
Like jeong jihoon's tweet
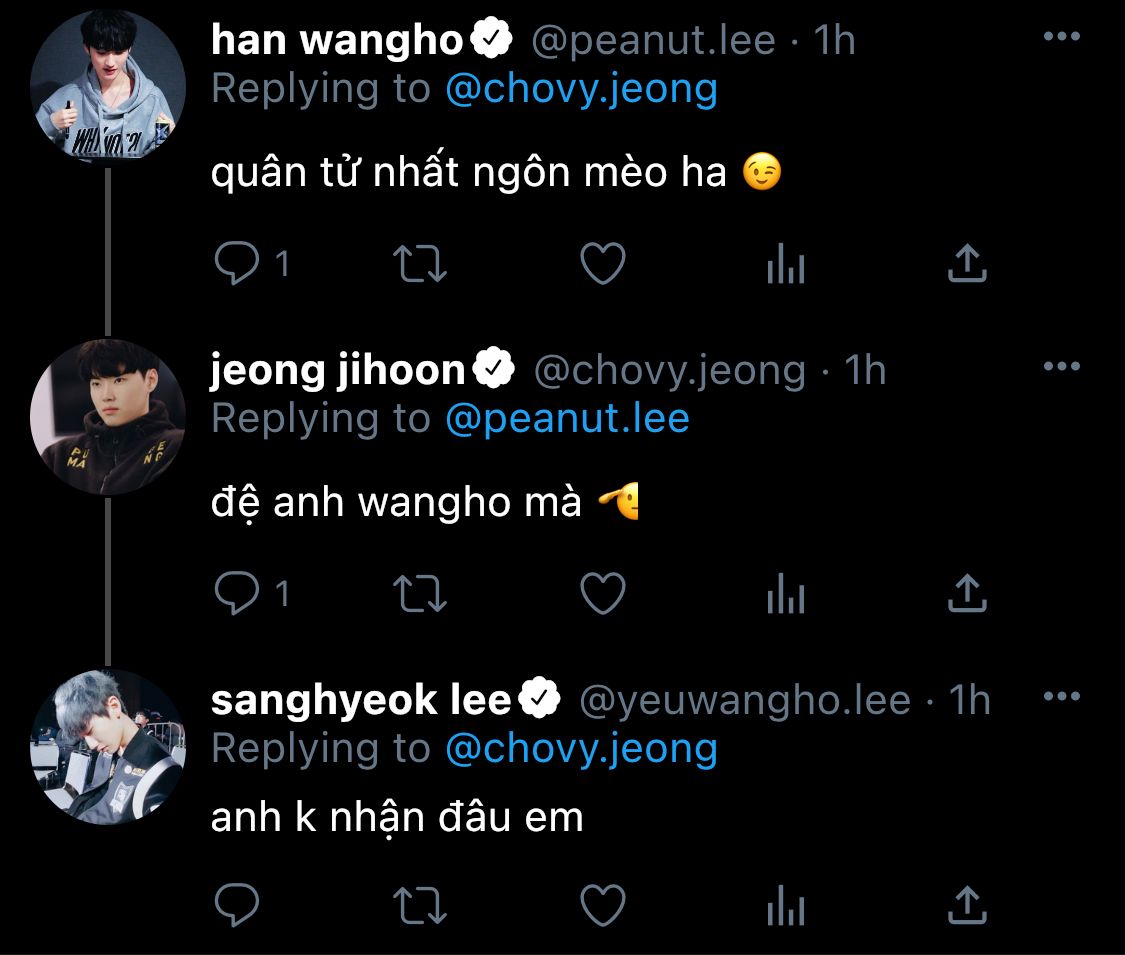coord(603,593)
